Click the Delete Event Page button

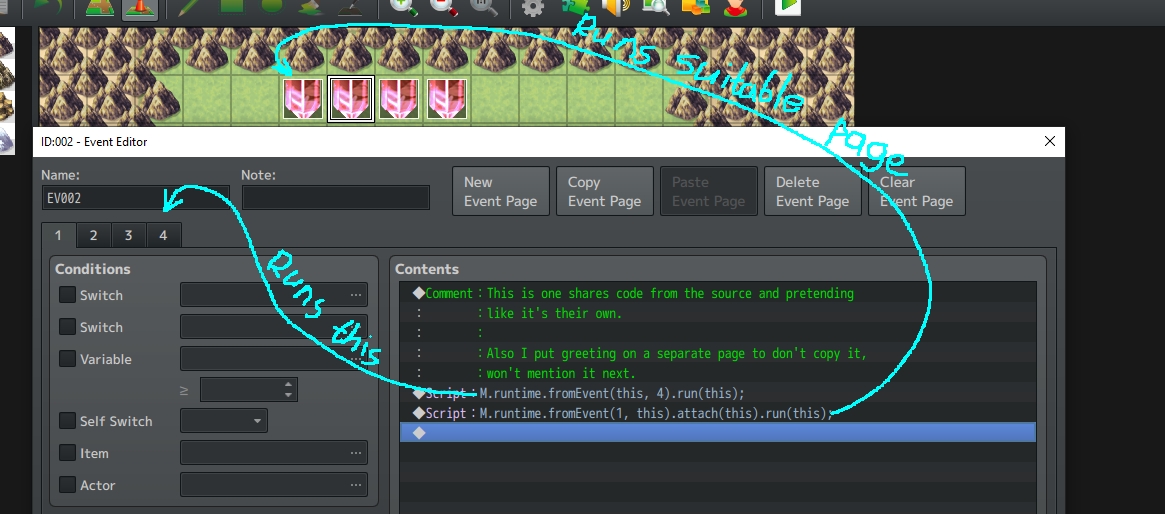813,192
